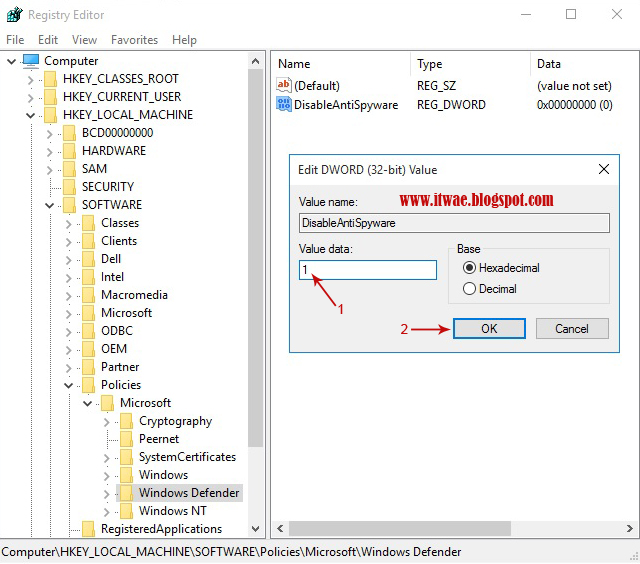
Task: Expand the Windows NT node
Action: [x=107, y=511]
